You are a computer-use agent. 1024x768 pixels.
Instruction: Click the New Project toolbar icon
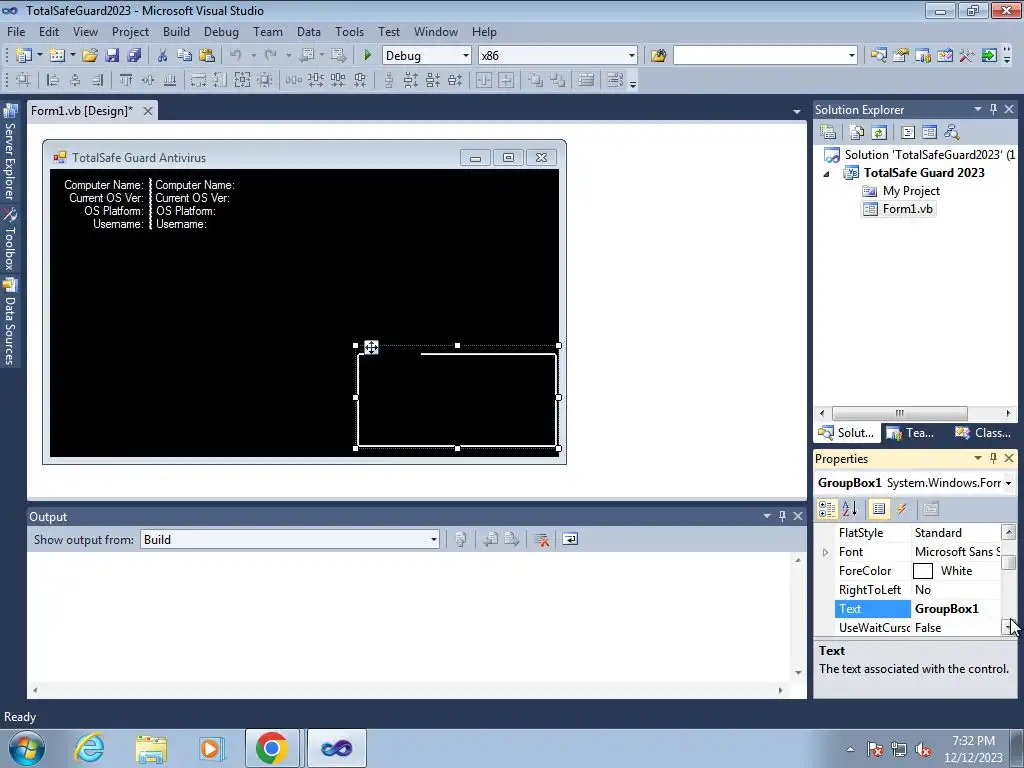point(24,56)
